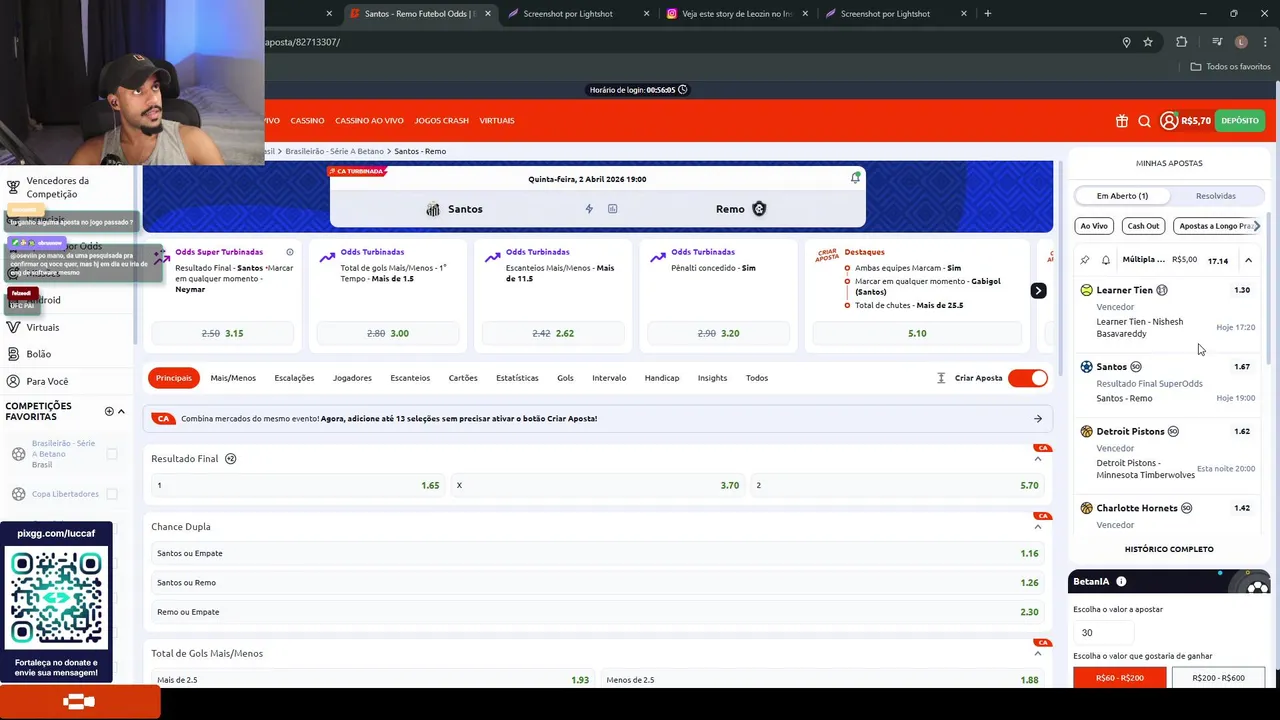Bookmark this page with the star icon
Screen dimensions: 1280x720
[x=1148, y=42]
